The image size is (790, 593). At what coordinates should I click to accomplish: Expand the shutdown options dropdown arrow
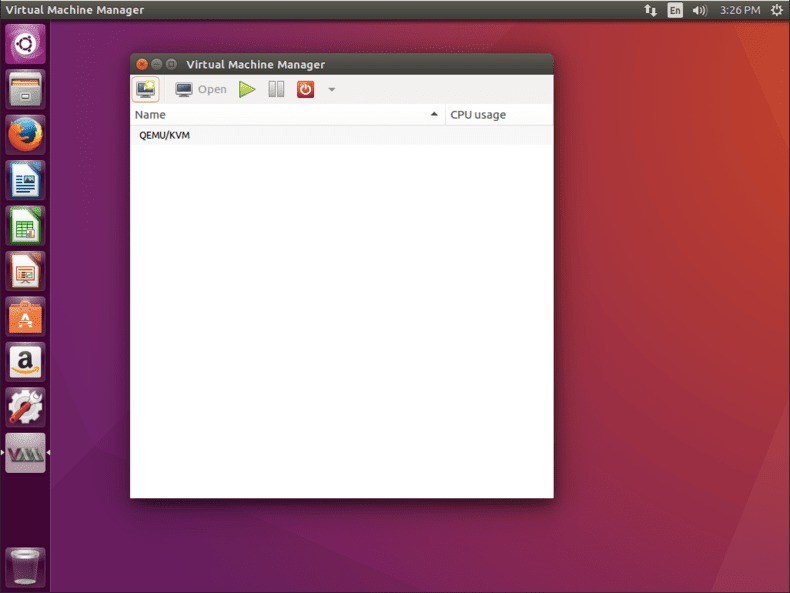332,90
